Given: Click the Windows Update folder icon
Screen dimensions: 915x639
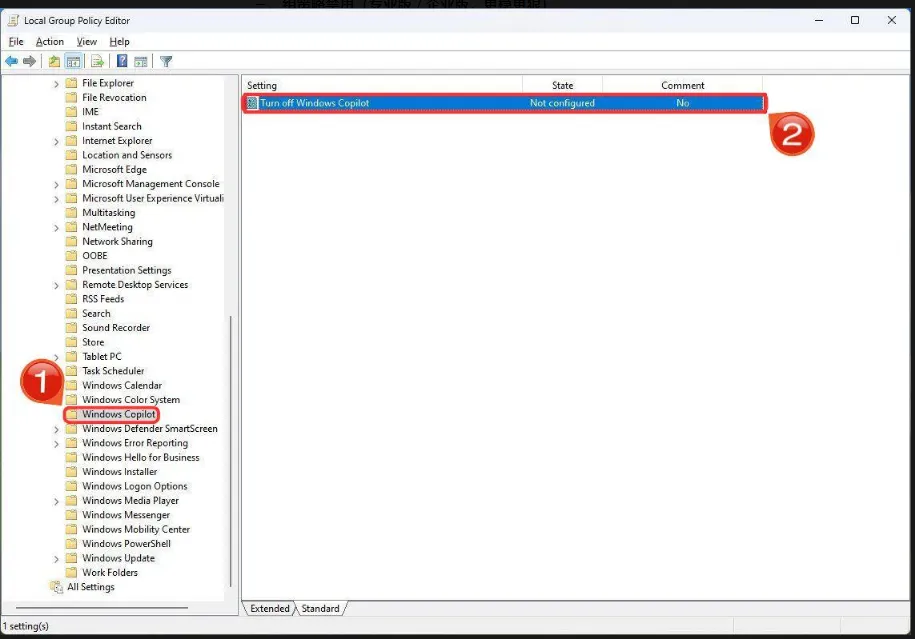Looking at the screenshot, I should pos(71,558).
